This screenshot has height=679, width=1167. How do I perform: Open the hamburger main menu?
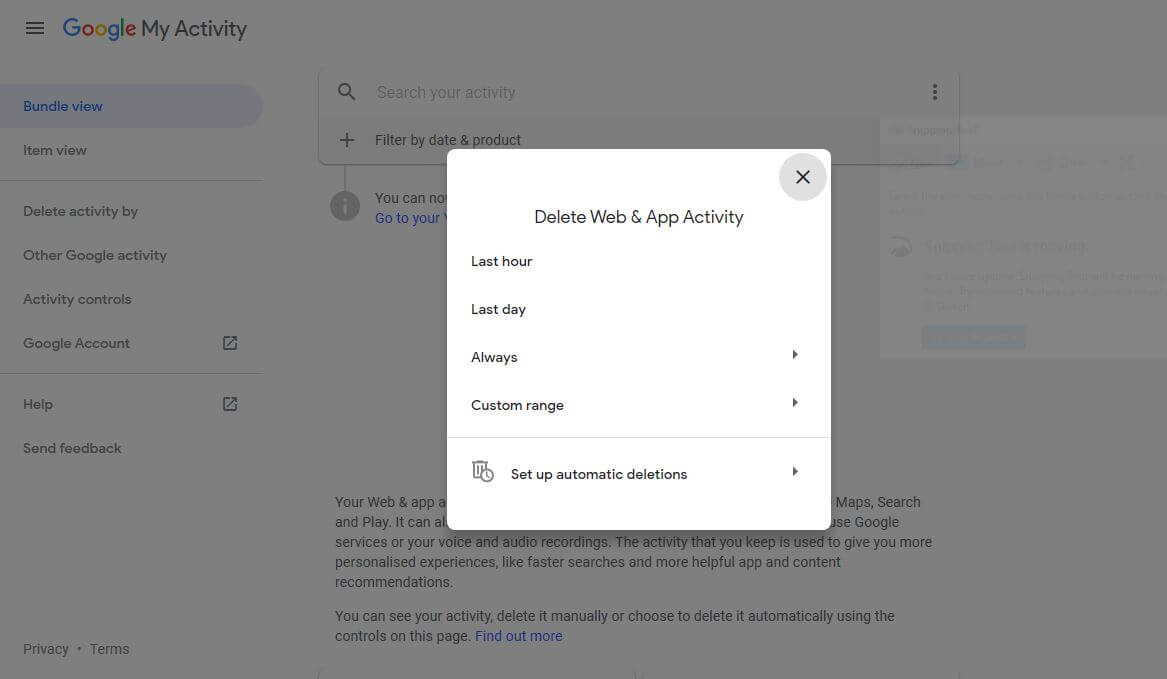point(35,28)
